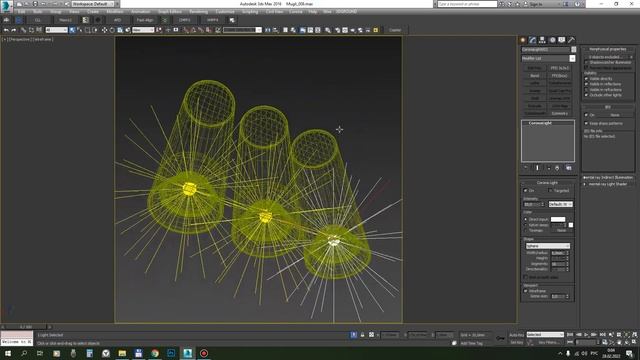The width and height of the screenshot is (640, 360).
Task: Collapse the Nonphysical properties rollout
Action: 607,49
